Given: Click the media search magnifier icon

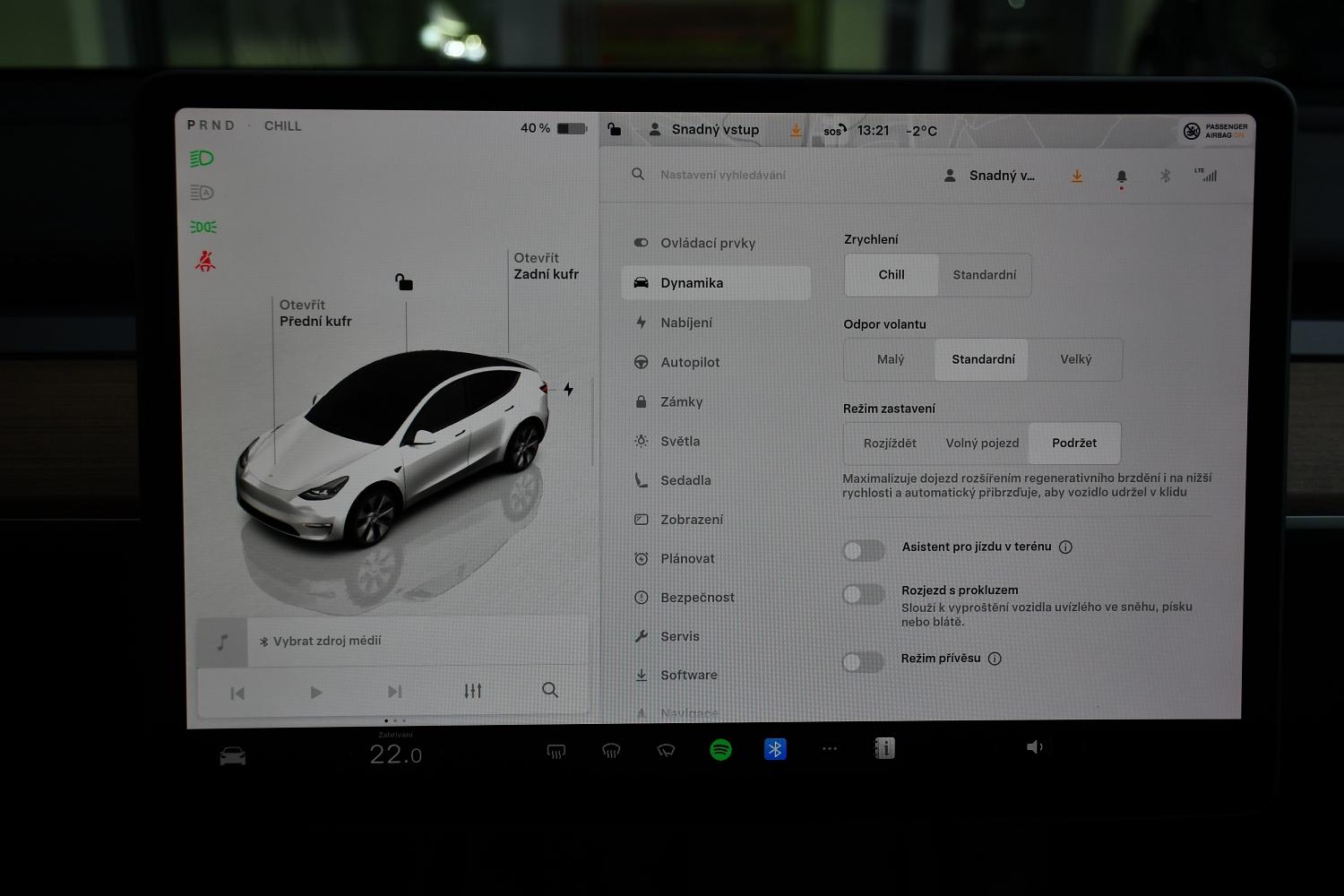Looking at the screenshot, I should pyautogui.click(x=550, y=690).
